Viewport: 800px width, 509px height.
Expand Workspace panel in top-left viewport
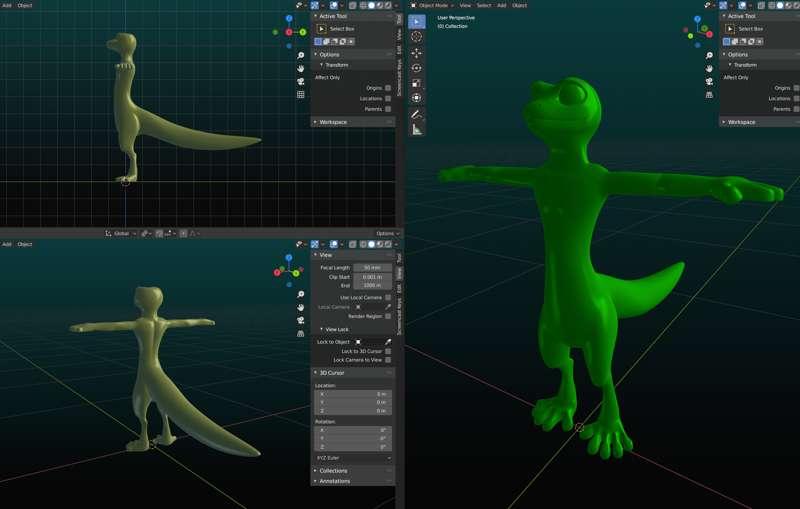(352, 122)
